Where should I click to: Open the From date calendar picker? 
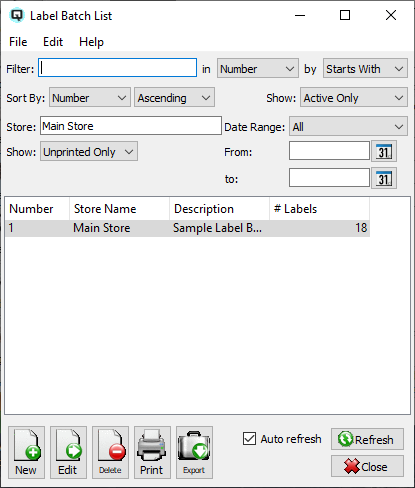point(384,151)
